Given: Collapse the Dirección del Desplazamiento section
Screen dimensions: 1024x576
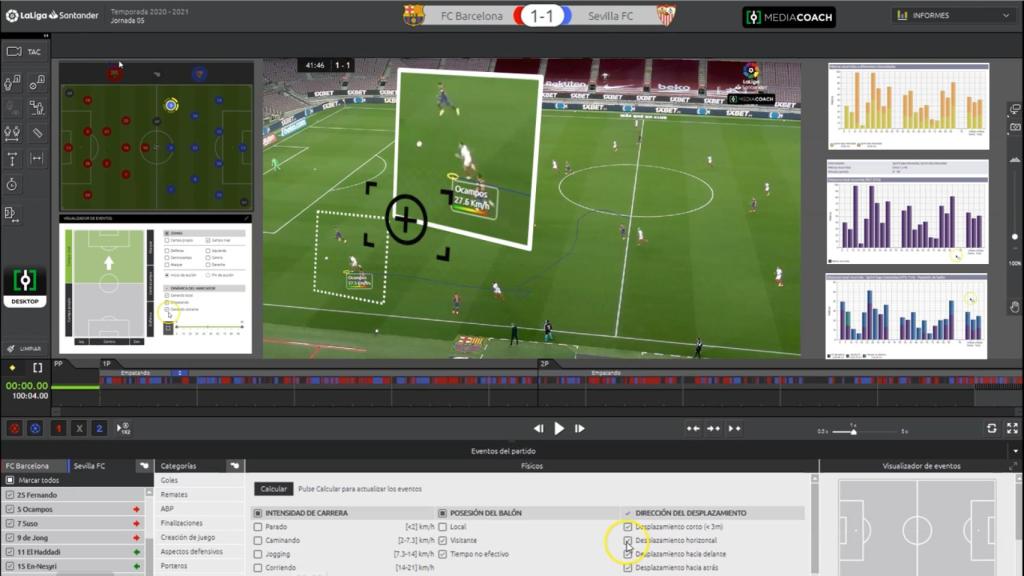Looking at the screenshot, I should (x=628, y=512).
